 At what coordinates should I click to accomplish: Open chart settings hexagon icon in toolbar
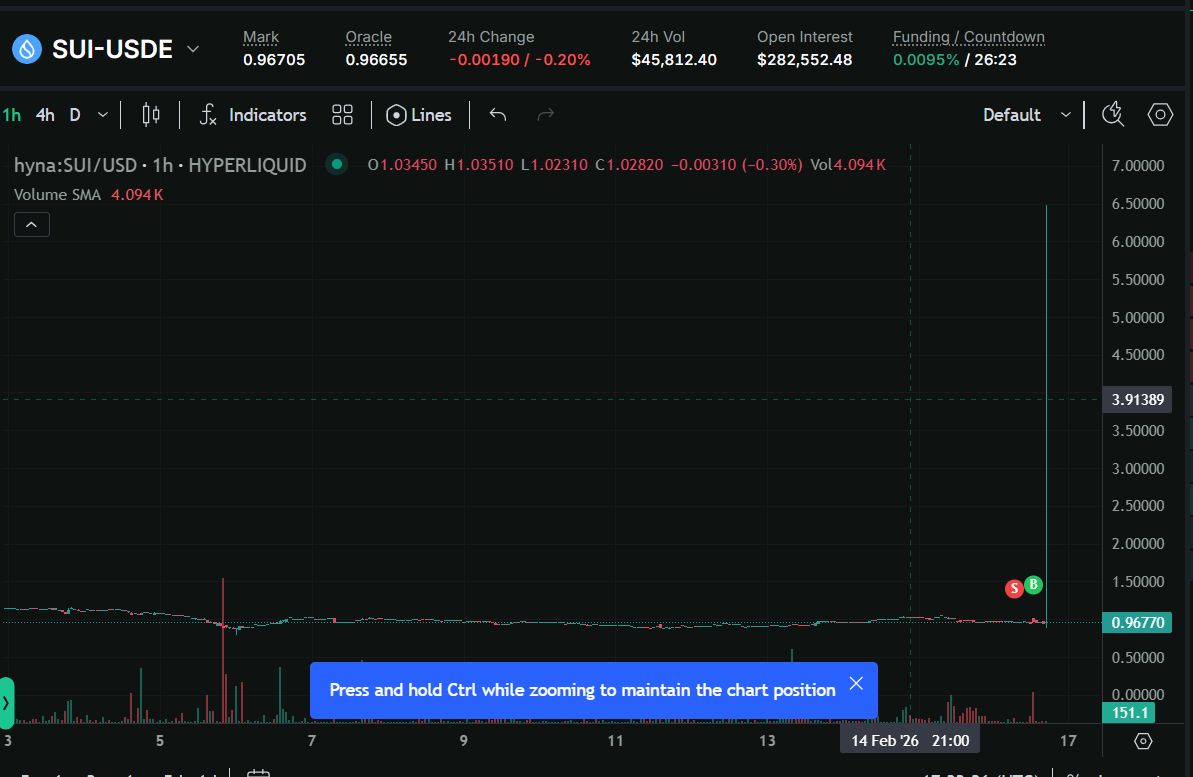[1160, 115]
